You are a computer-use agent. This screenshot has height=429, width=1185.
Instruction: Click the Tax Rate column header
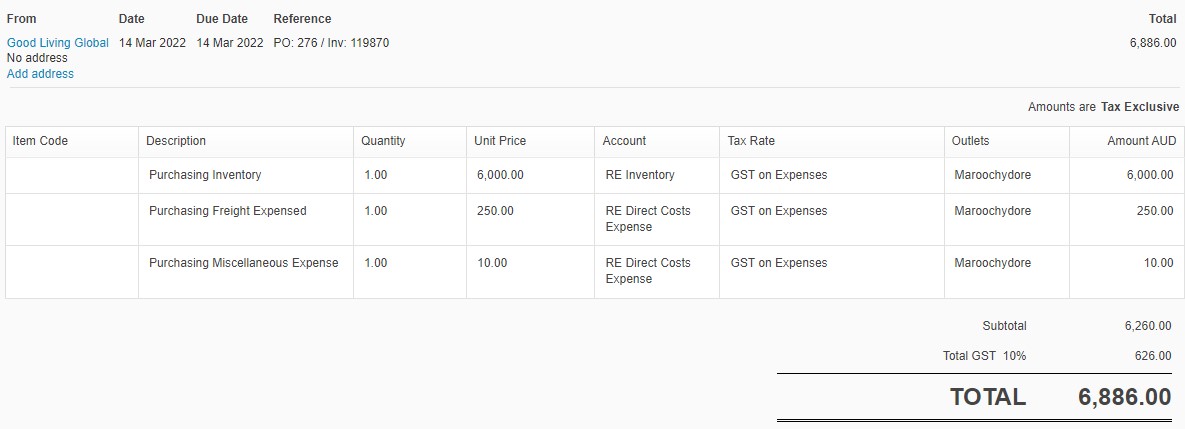[750, 141]
